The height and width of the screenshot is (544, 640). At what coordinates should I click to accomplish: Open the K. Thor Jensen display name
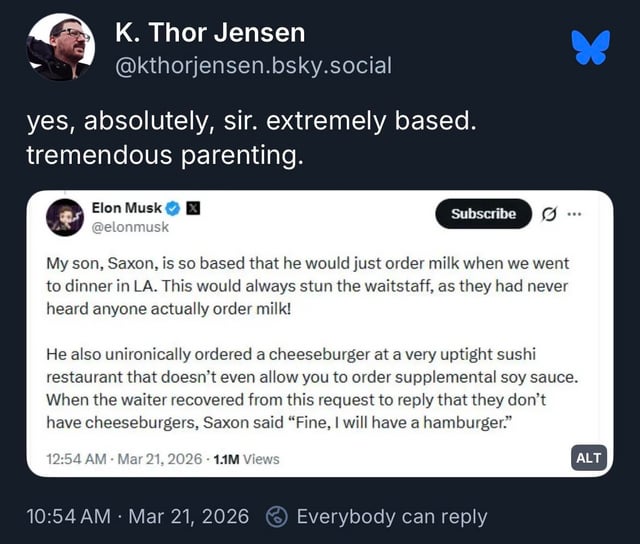[x=210, y=32]
